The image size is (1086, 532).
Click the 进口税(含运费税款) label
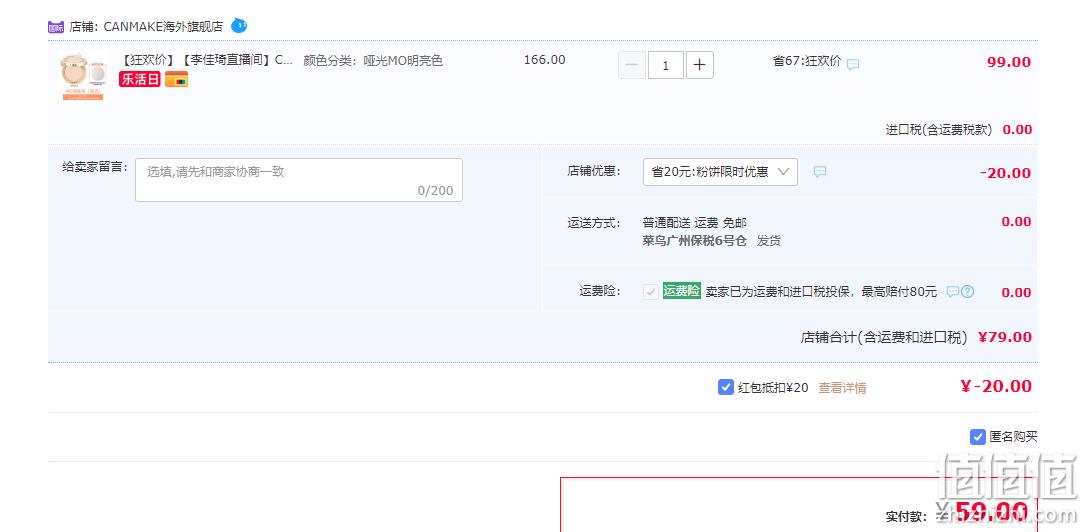point(938,130)
